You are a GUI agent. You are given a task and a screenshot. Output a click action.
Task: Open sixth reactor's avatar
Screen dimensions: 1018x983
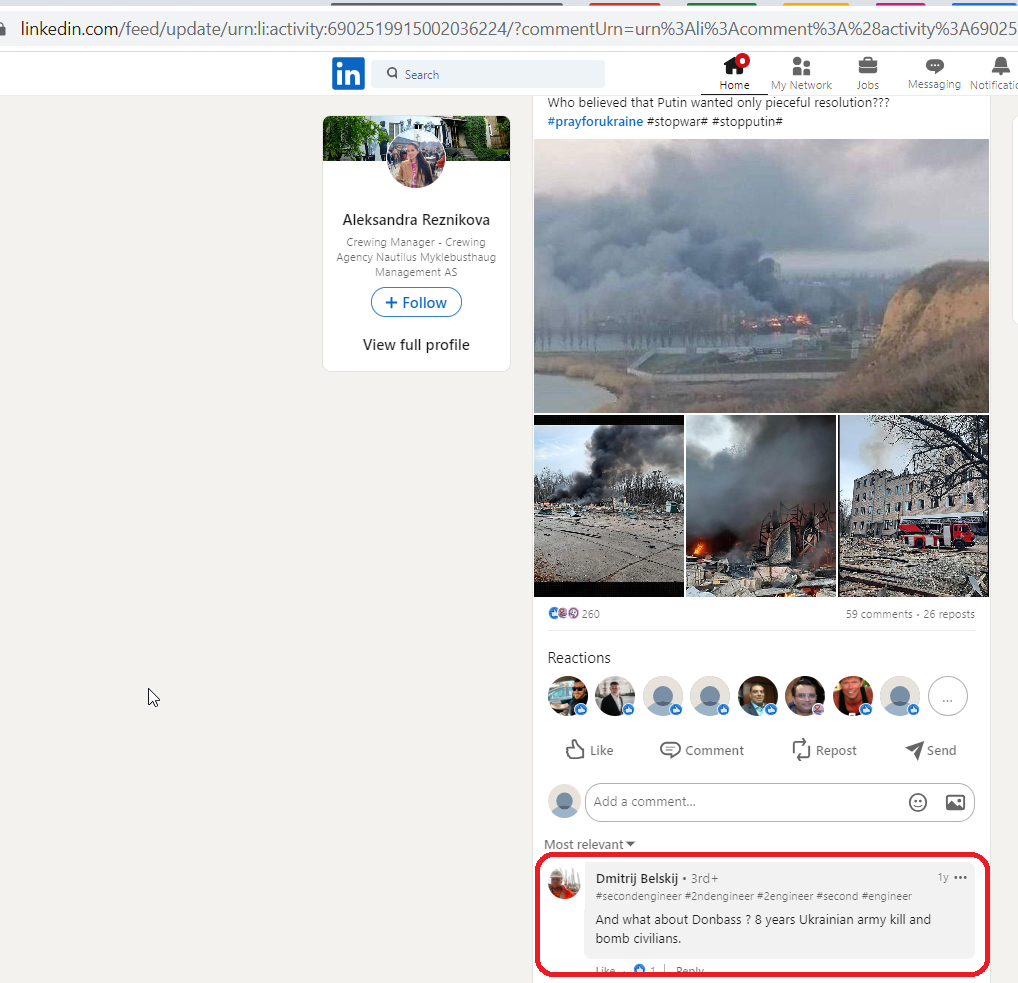805,696
